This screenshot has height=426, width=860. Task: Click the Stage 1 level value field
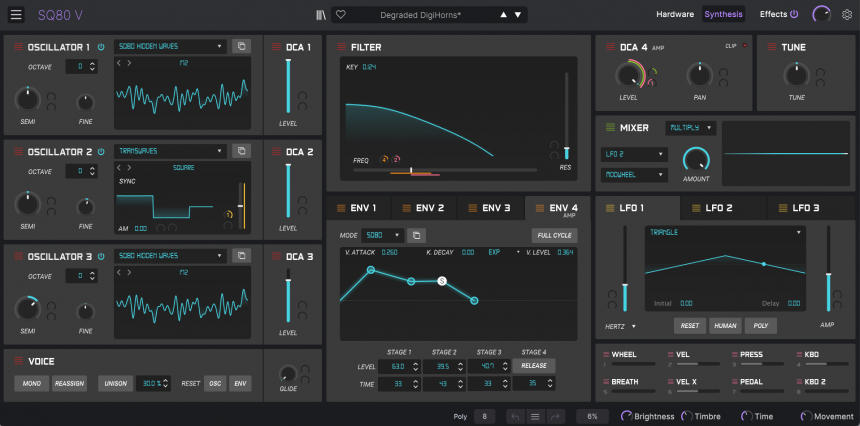(x=399, y=366)
